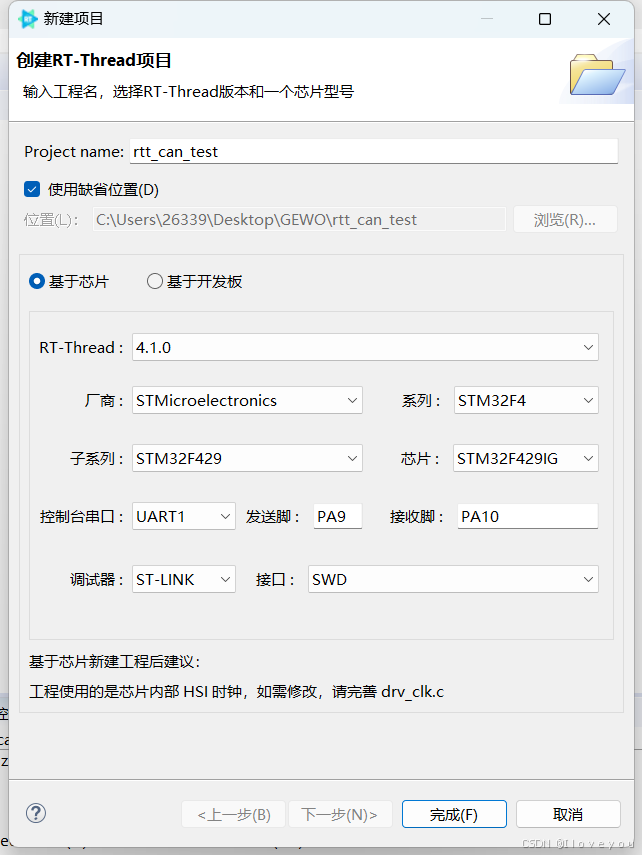Click the open folder wizard icon

coord(597,75)
